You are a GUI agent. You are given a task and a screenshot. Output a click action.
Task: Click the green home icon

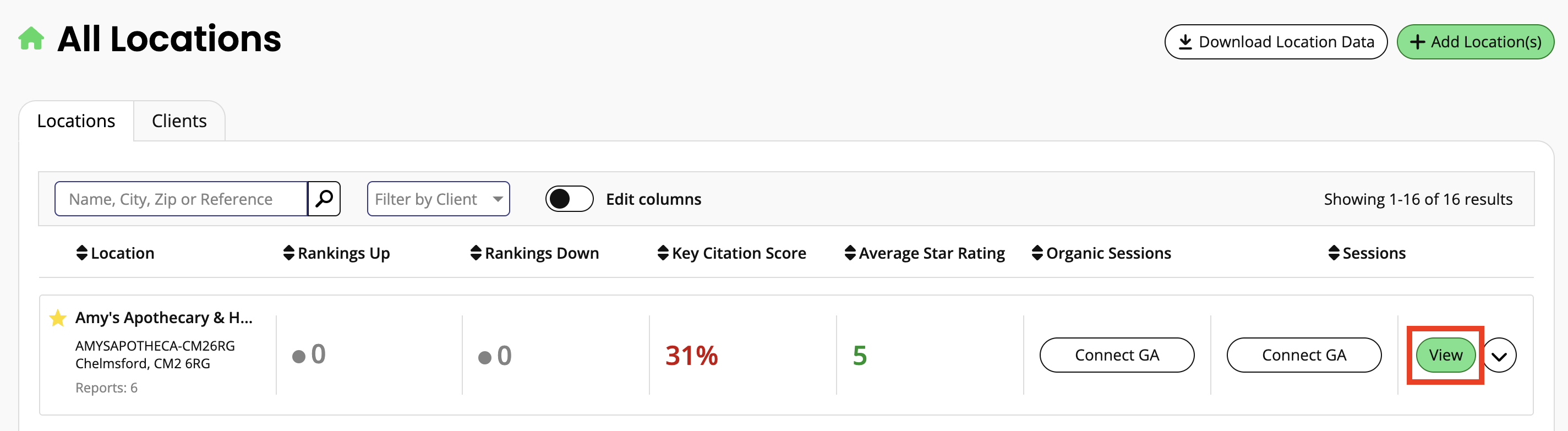point(31,39)
